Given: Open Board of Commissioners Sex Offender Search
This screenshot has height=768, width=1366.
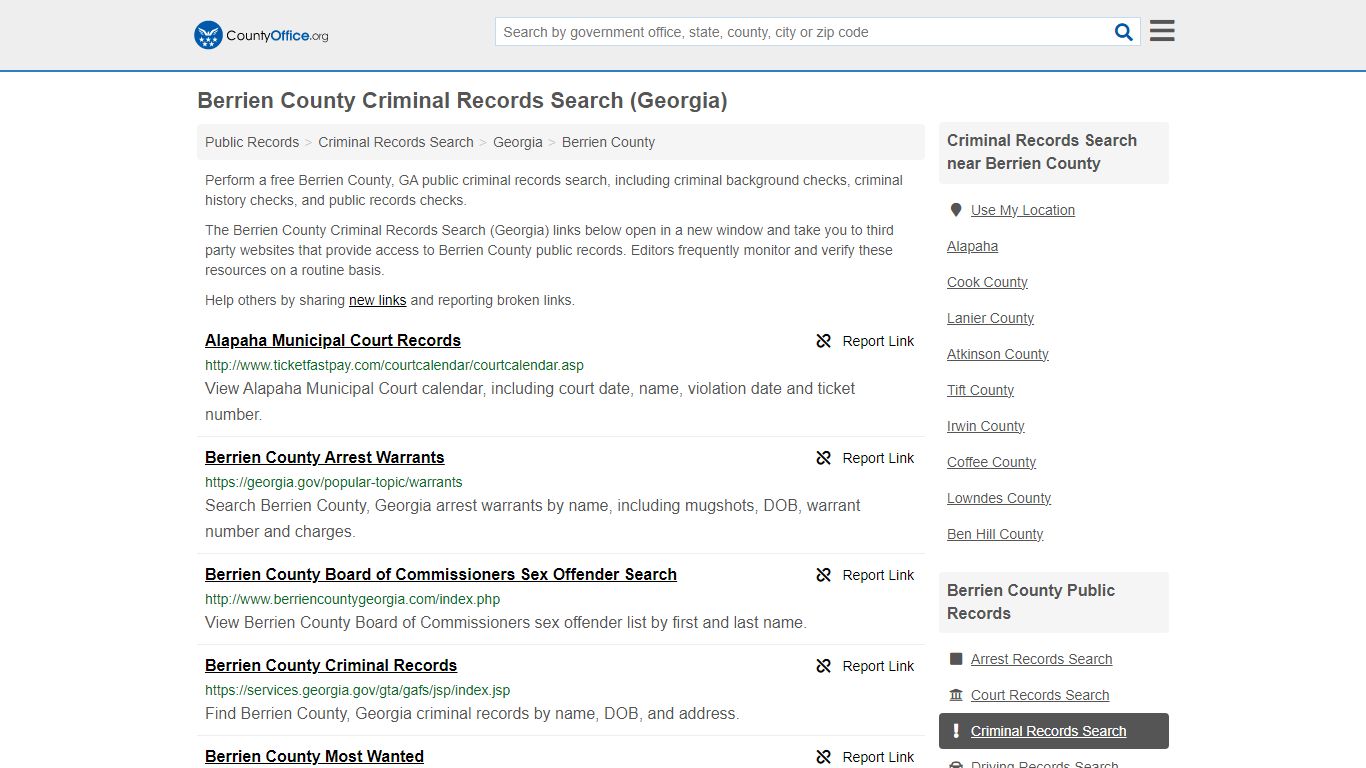Looking at the screenshot, I should (441, 574).
